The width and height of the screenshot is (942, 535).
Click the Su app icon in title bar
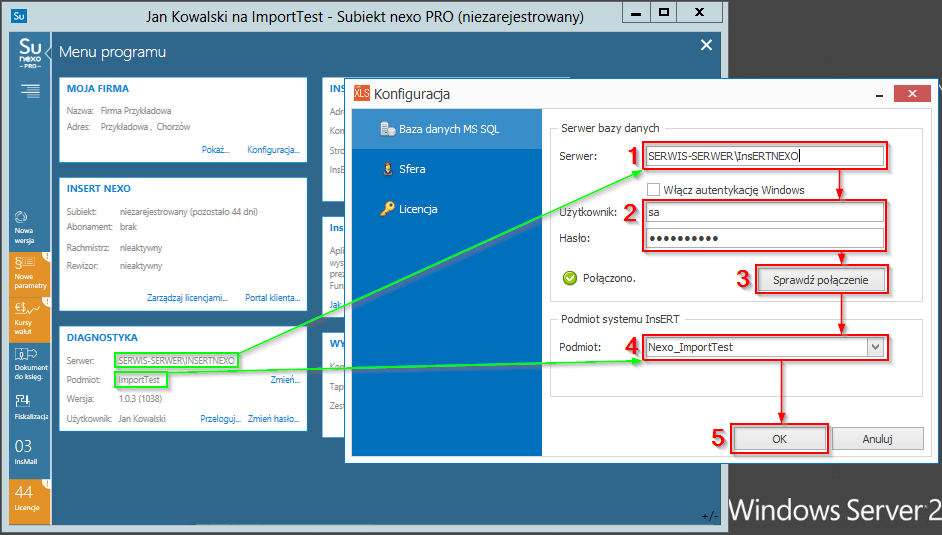pyautogui.click(x=19, y=16)
